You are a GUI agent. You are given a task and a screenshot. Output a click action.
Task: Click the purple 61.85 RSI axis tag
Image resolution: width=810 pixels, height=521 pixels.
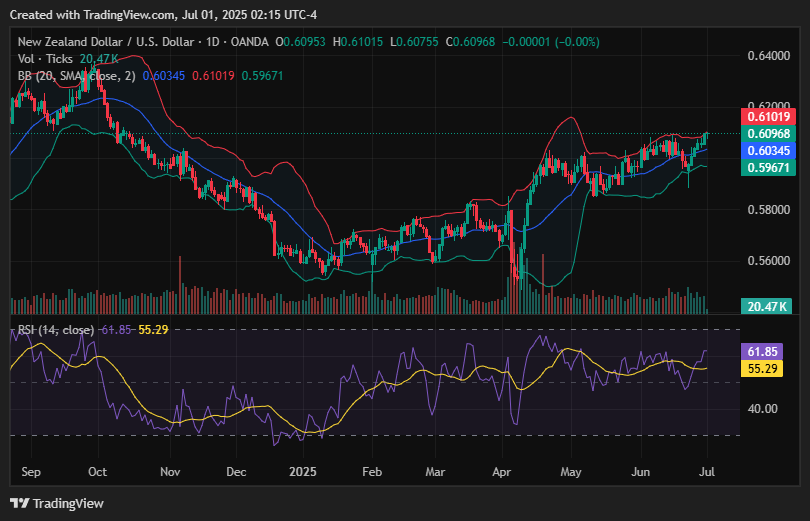click(762, 352)
